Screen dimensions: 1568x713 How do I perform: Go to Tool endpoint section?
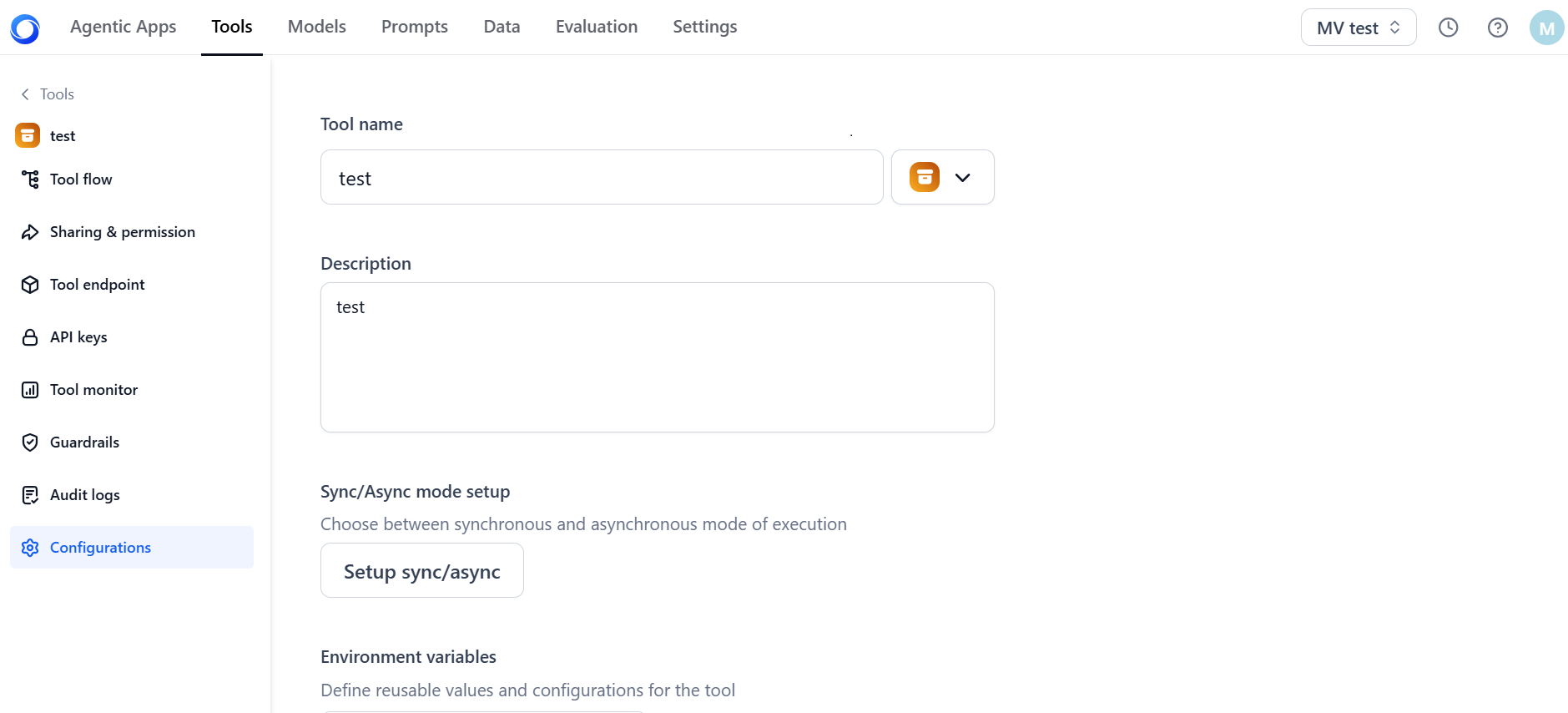tap(97, 285)
